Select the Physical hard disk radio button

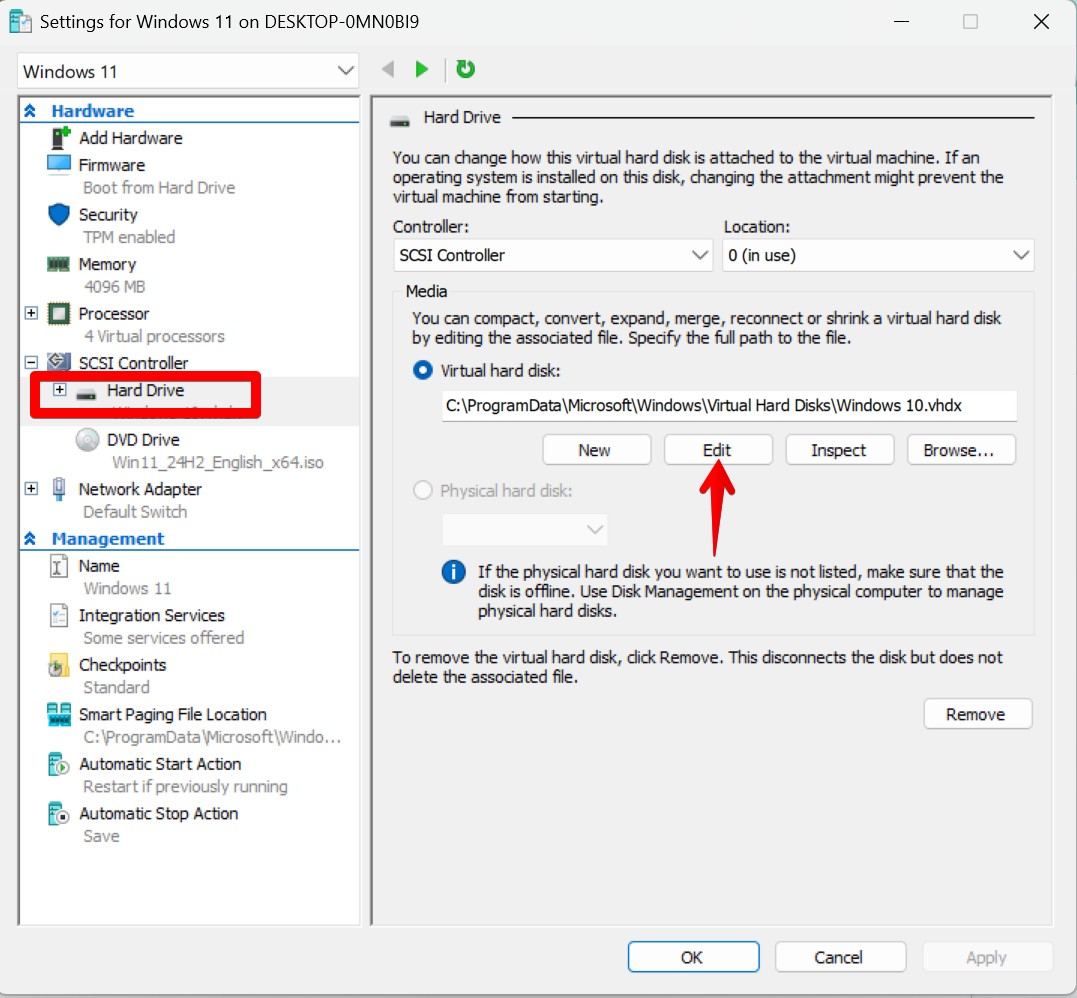(x=422, y=490)
